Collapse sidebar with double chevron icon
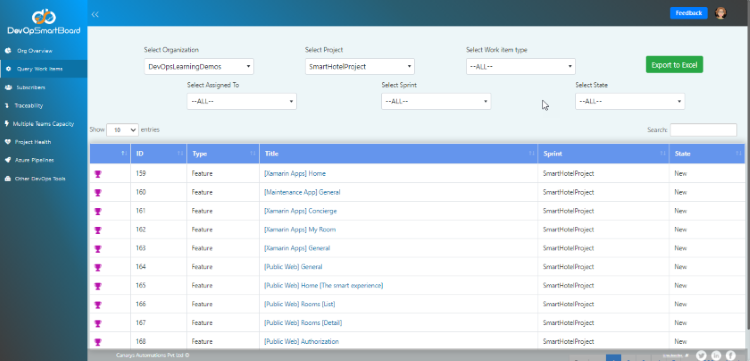Image resolution: width=750 pixels, height=361 pixels. (x=95, y=14)
